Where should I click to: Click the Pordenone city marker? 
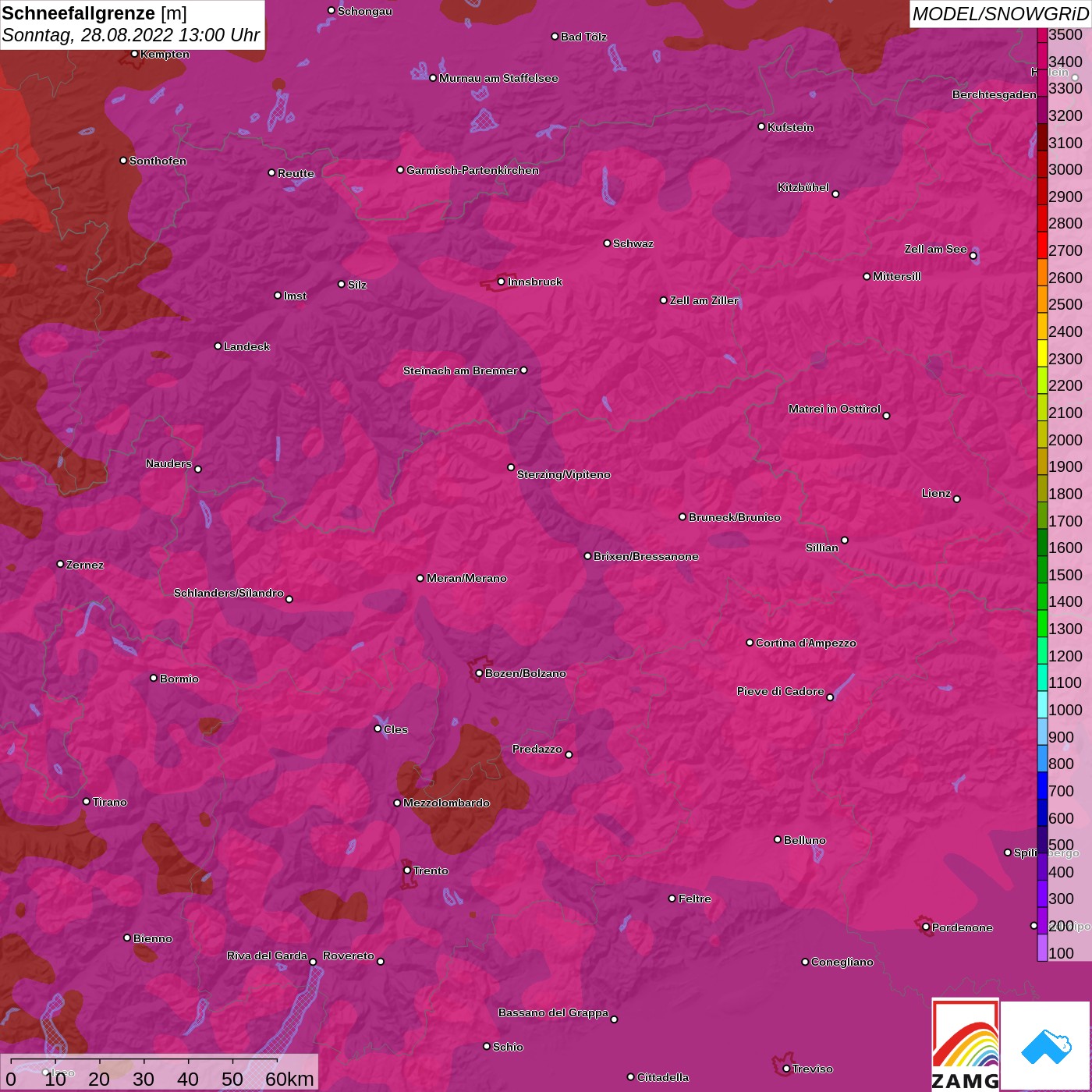point(926,927)
